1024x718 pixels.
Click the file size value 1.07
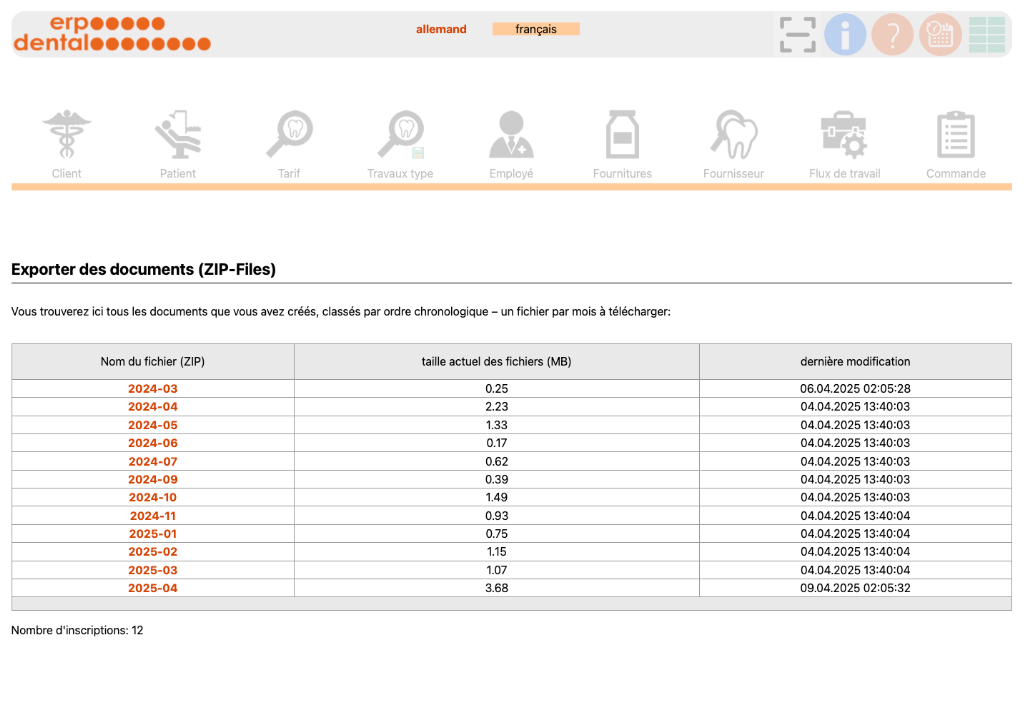pyautogui.click(x=496, y=570)
